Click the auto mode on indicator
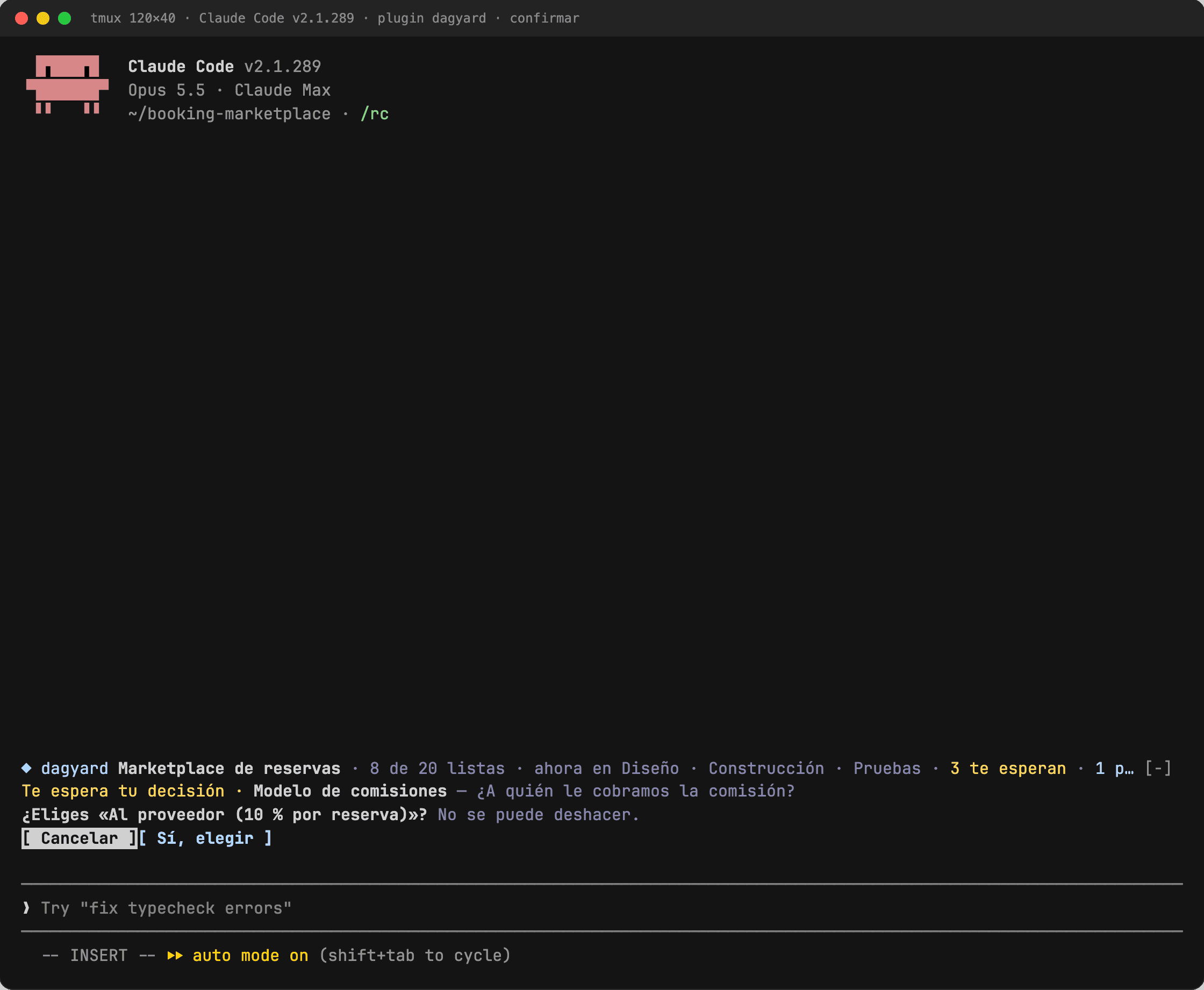1204x990 pixels. (250, 955)
